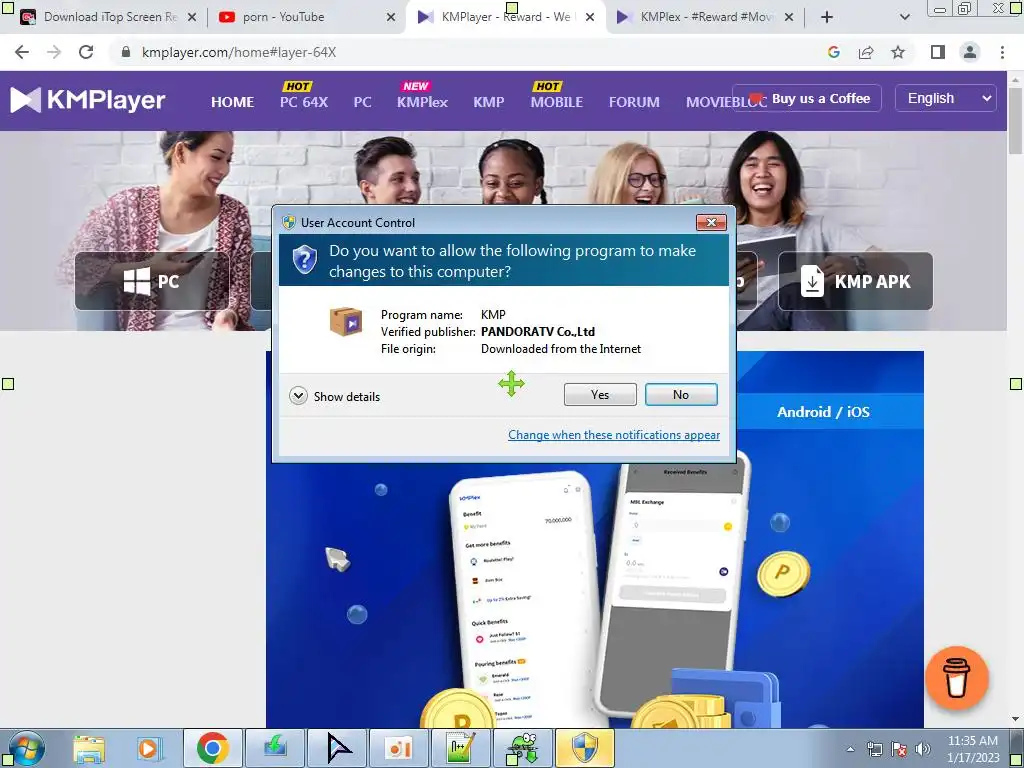Open the KMPlex menu item
Image resolution: width=1024 pixels, height=768 pixels.
423,103
